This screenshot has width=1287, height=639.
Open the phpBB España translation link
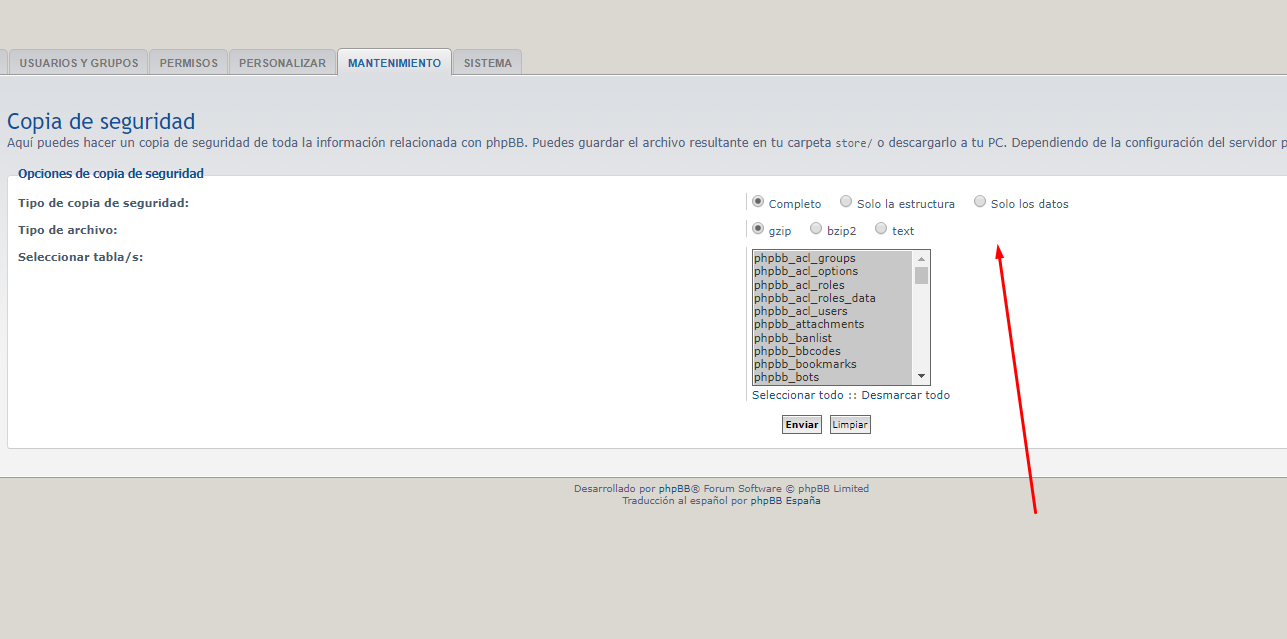coord(785,501)
